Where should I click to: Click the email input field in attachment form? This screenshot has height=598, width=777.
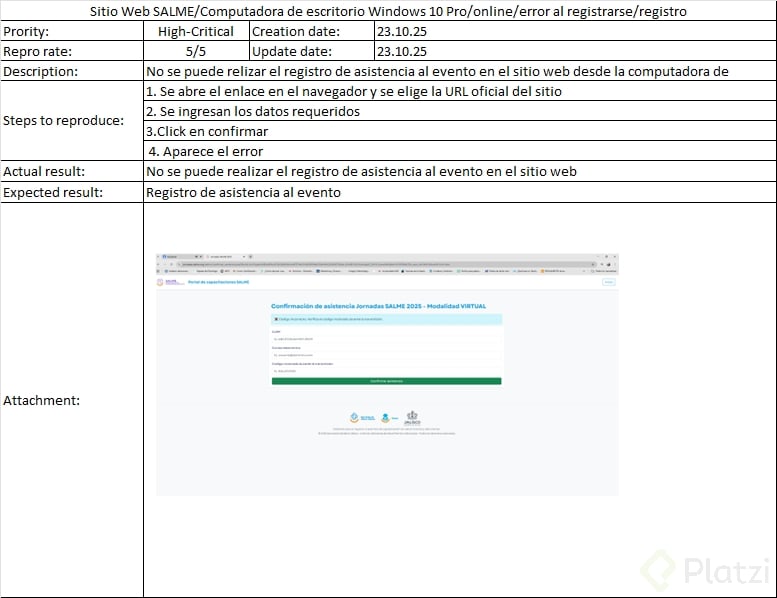pos(387,355)
